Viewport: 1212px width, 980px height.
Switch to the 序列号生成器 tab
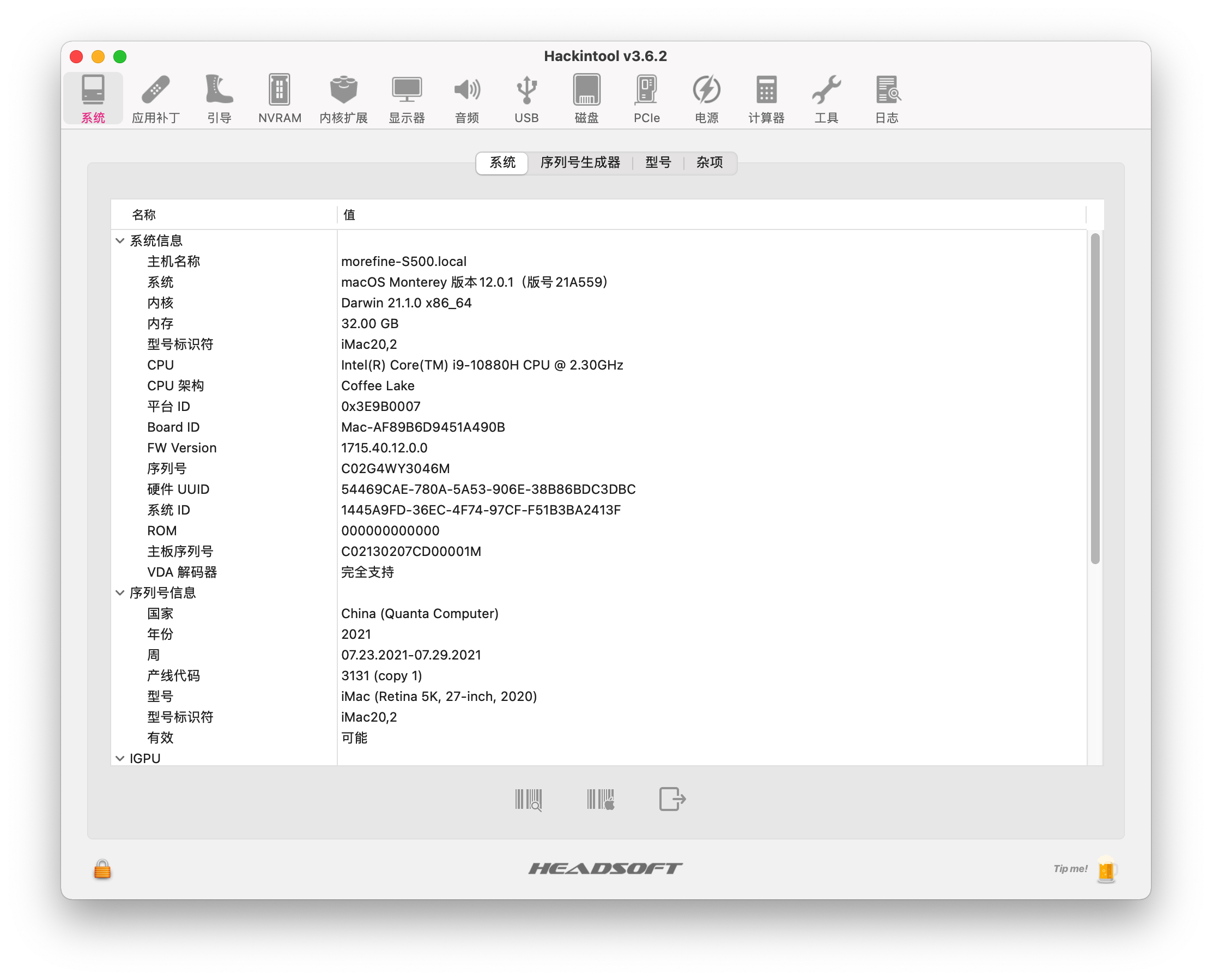(580, 162)
